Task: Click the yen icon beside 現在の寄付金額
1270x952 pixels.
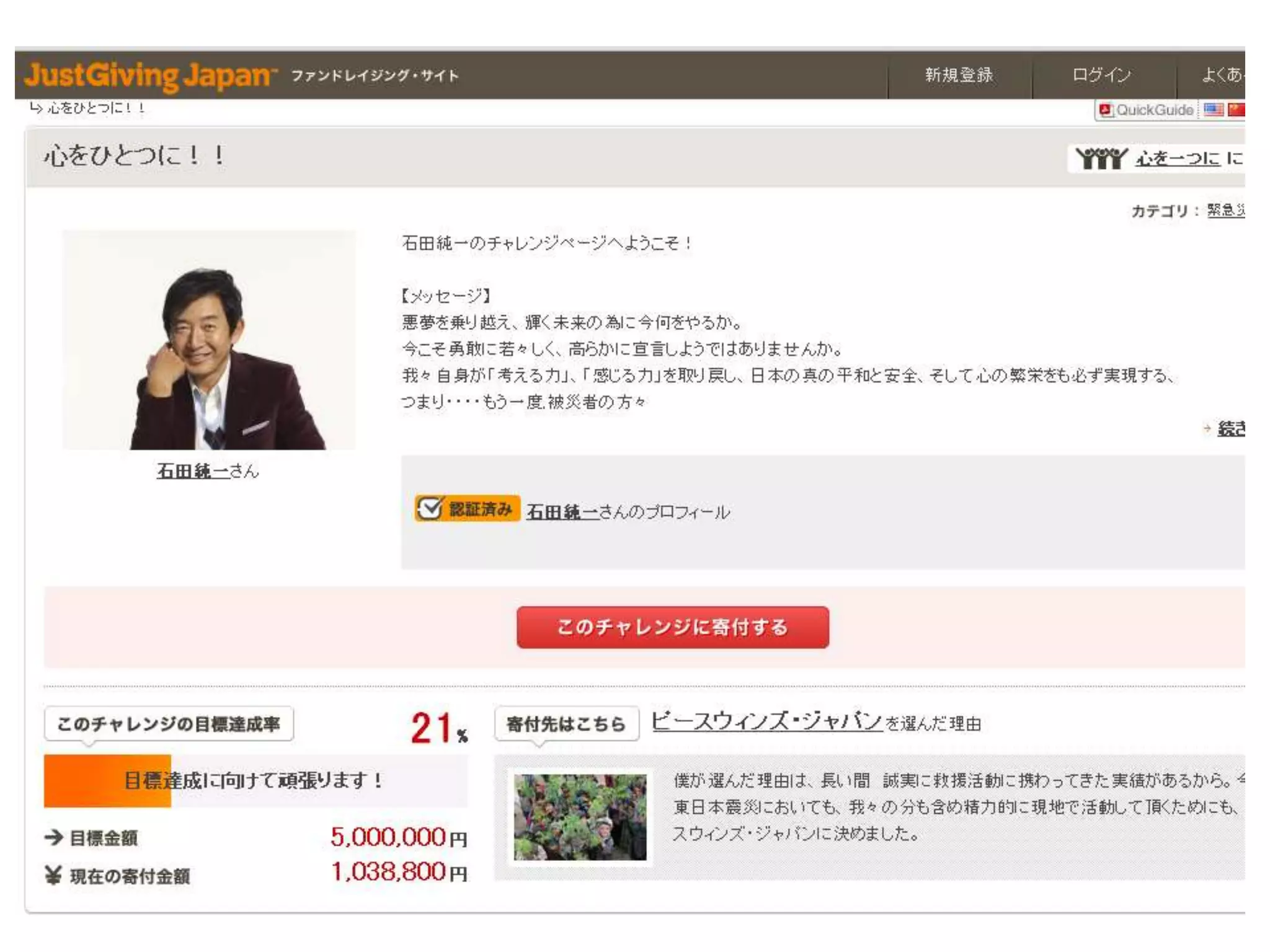Action: pos(53,875)
